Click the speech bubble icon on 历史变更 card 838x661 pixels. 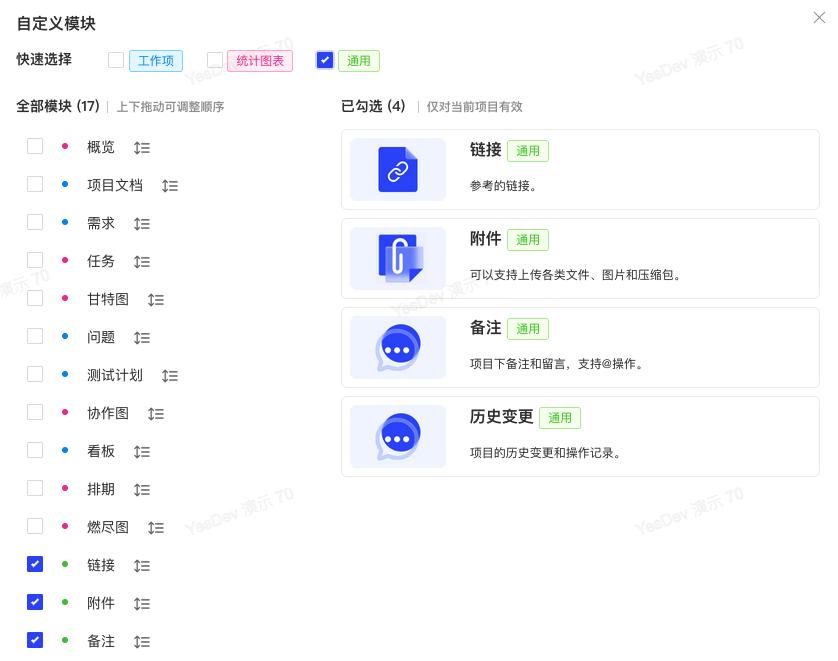tap(397, 436)
